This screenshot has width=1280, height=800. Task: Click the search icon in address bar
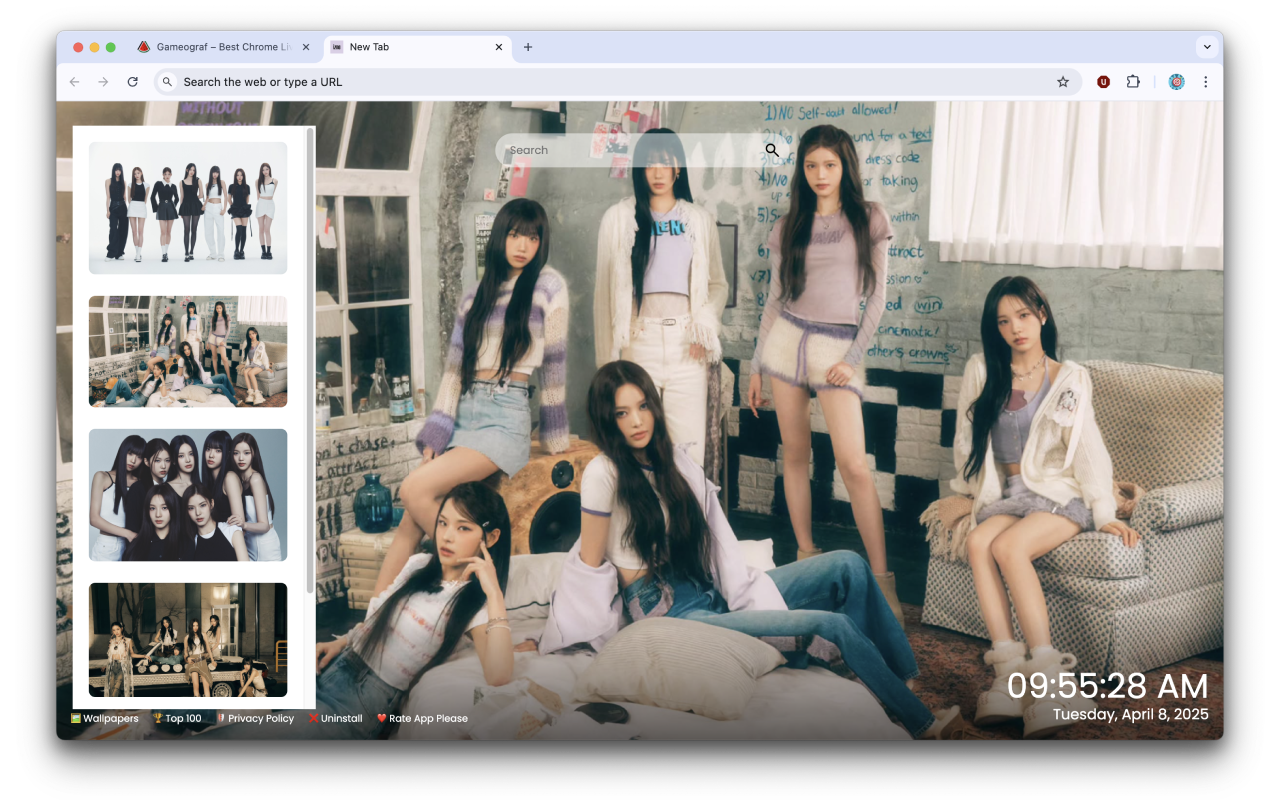[x=168, y=82]
